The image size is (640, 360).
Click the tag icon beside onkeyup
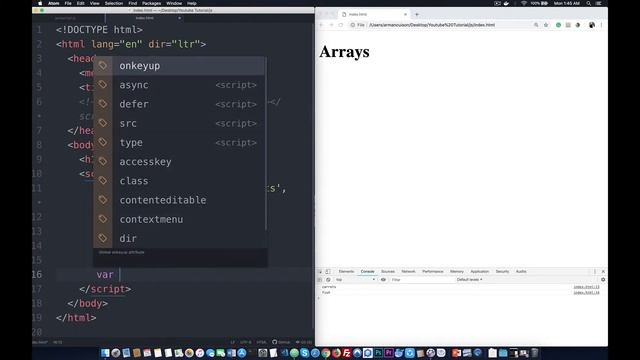(102, 66)
